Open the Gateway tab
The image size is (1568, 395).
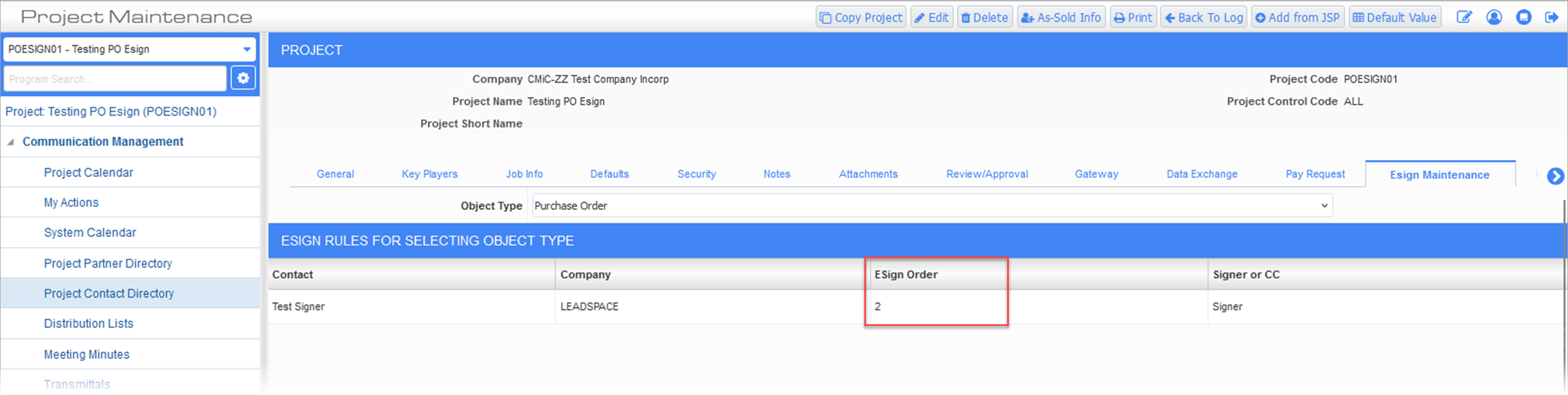(x=1096, y=174)
